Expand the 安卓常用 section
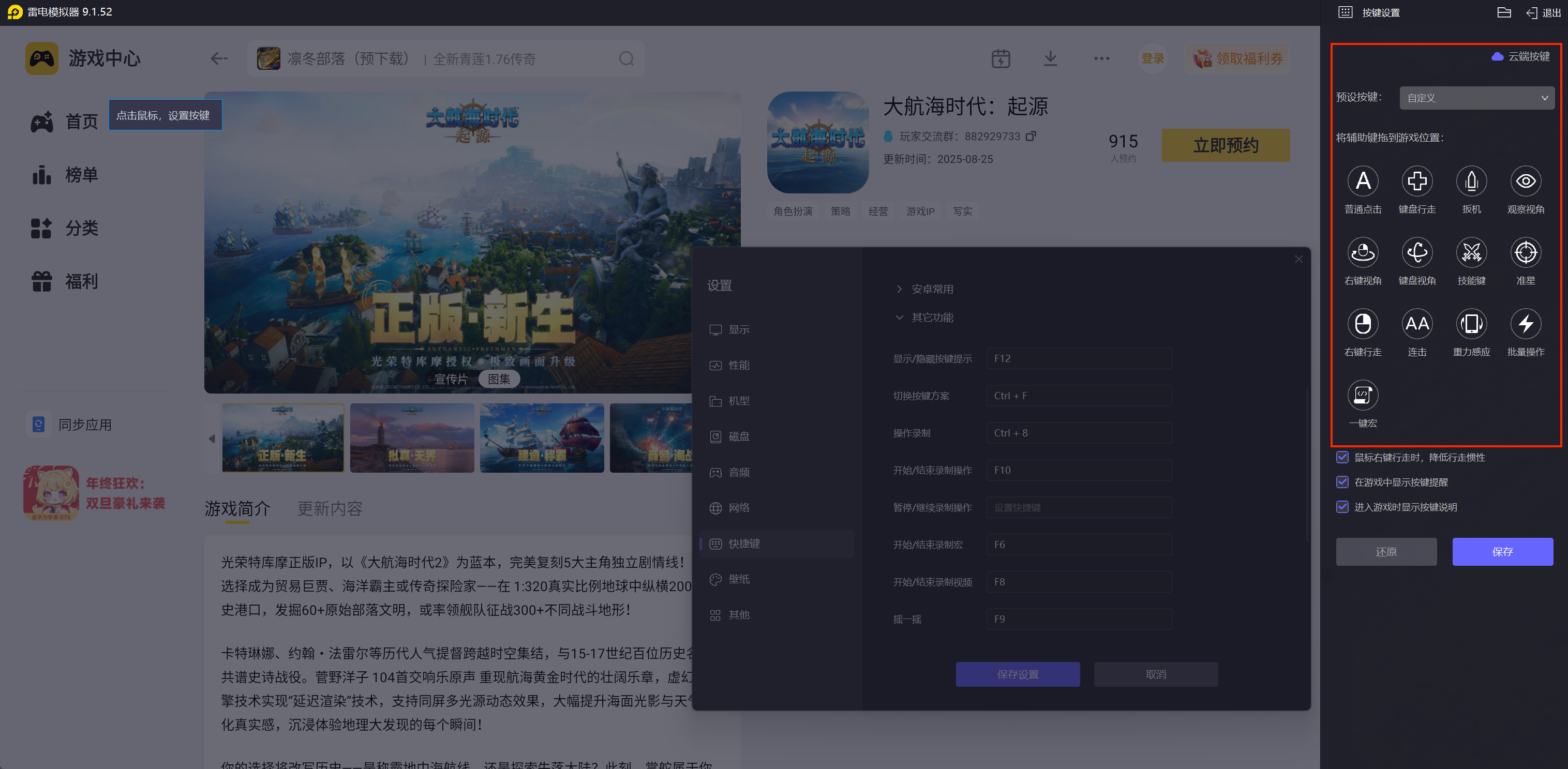Image resolution: width=1568 pixels, height=769 pixels. [931, 289]
